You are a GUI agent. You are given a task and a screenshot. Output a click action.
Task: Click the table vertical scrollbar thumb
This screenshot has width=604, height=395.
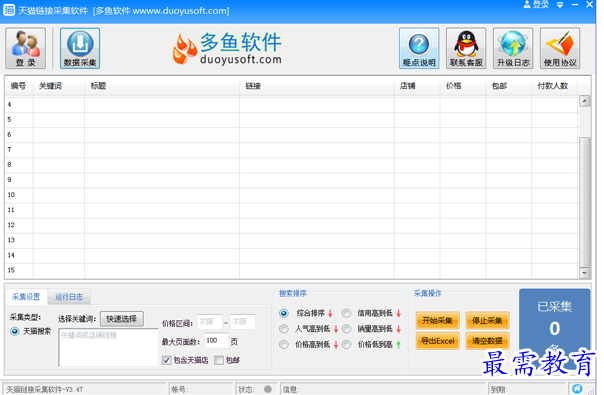click(585, 202)
